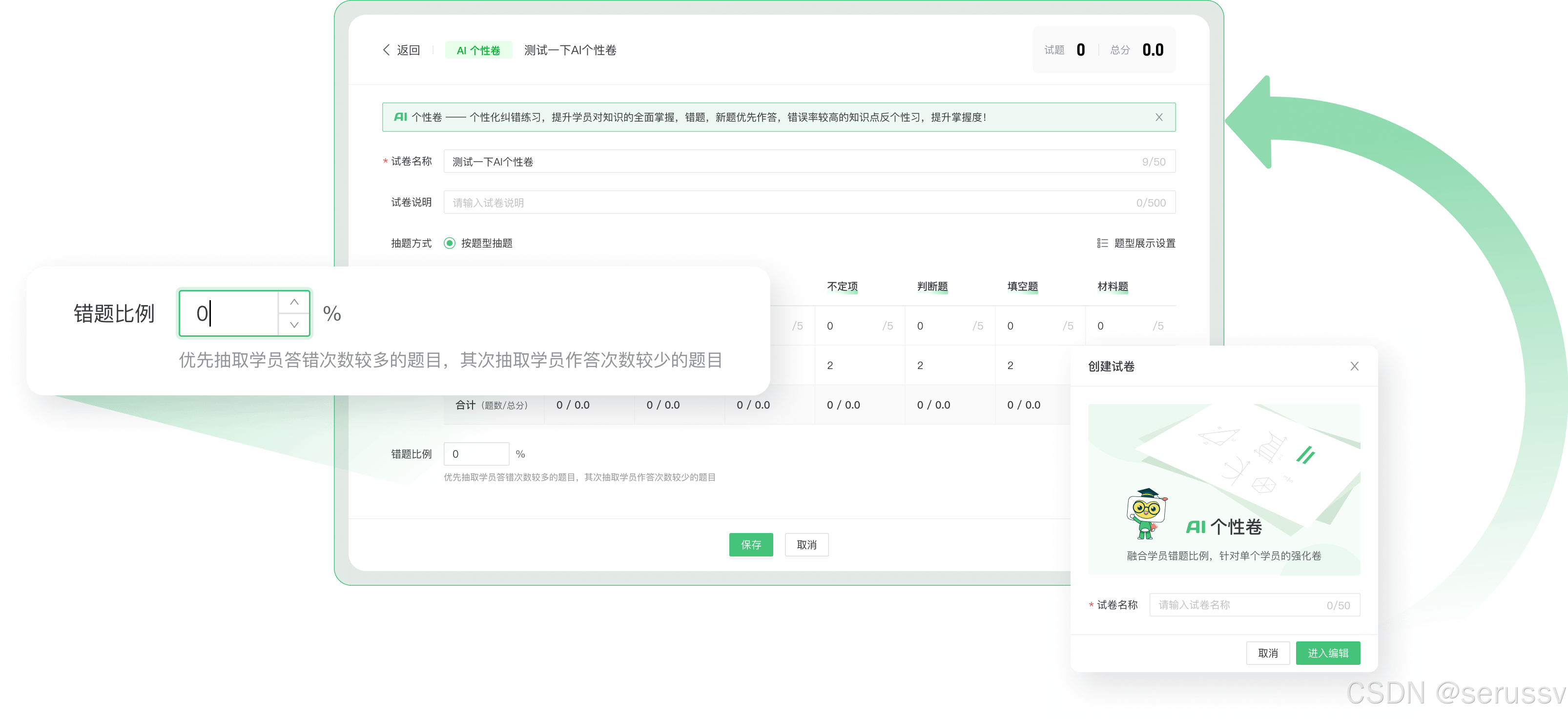1568x719 pixels.
Task: Increase 错题比例 with the up arrow
Action: 294,302
